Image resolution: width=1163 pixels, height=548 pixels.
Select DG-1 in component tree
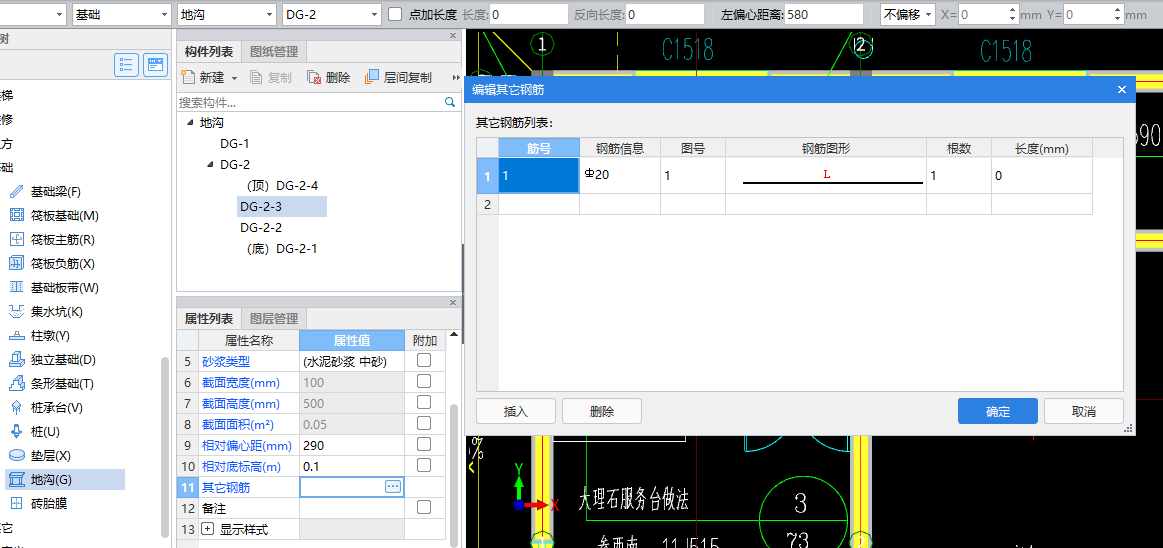[x=235, y=144]
